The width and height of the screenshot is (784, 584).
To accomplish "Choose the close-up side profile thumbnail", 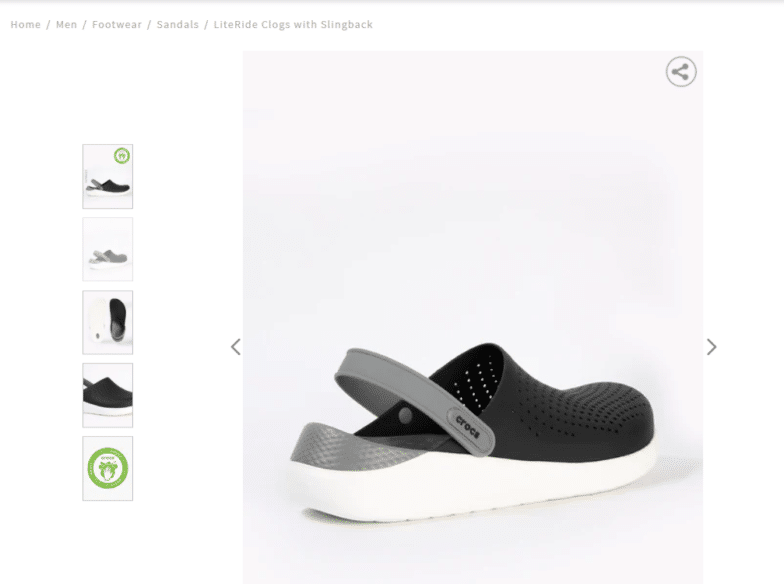I will click(x=108, y=396).
